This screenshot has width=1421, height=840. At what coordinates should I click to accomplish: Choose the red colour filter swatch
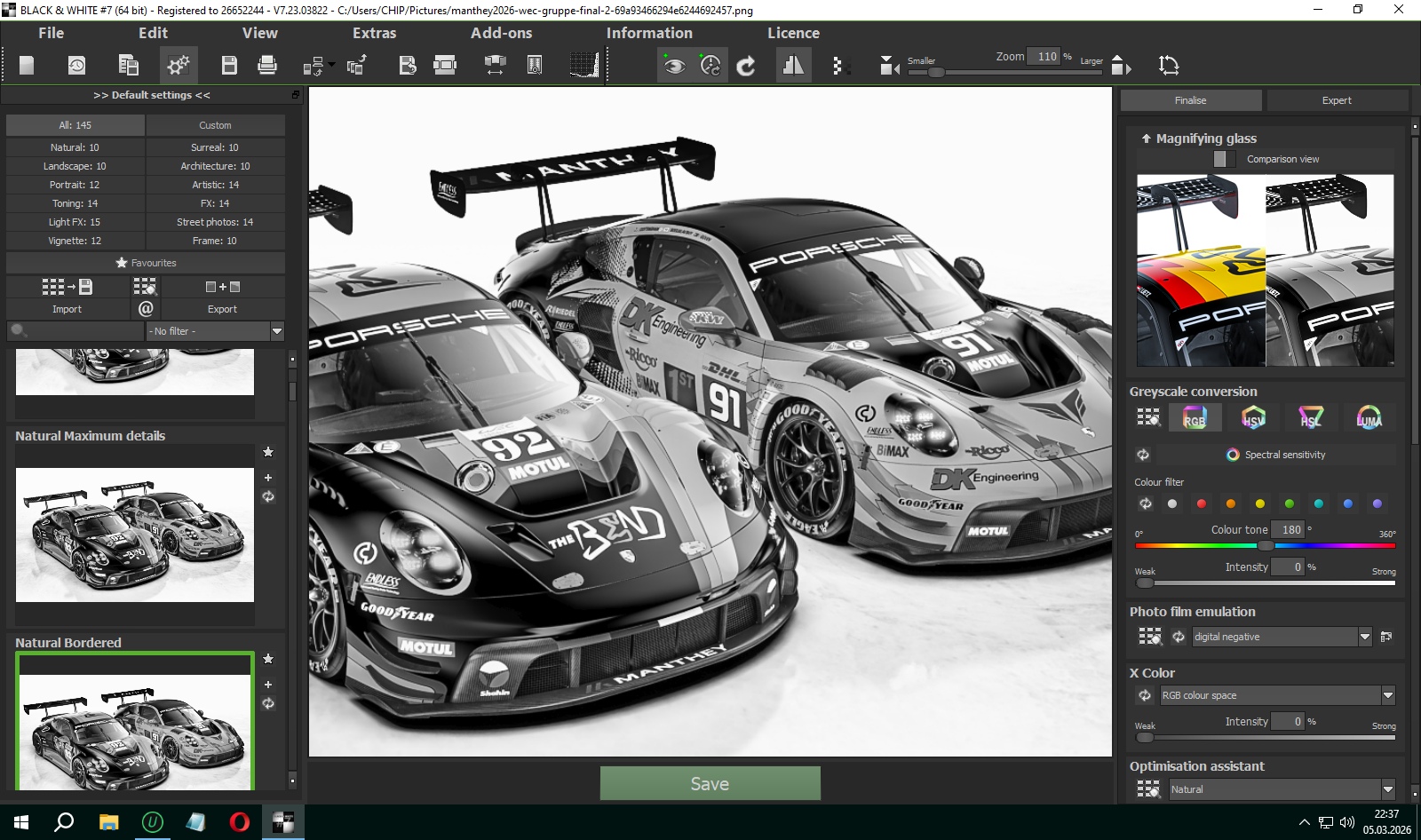click(1201, 503)
